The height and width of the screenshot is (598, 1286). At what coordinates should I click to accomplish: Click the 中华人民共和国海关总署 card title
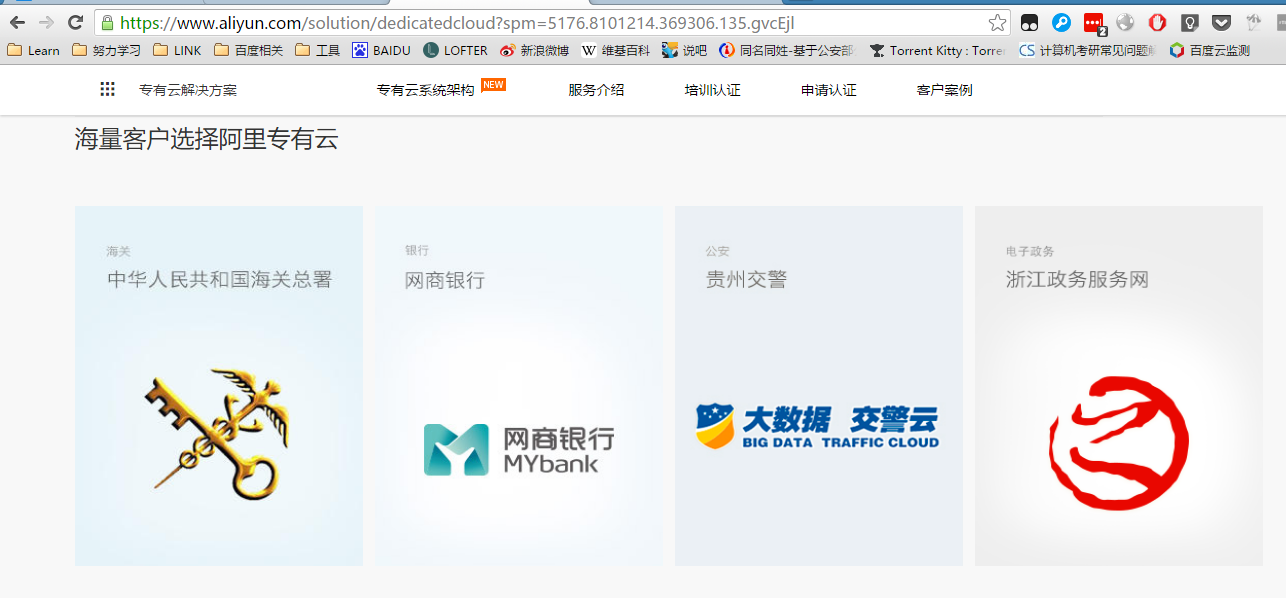(219, 280)
